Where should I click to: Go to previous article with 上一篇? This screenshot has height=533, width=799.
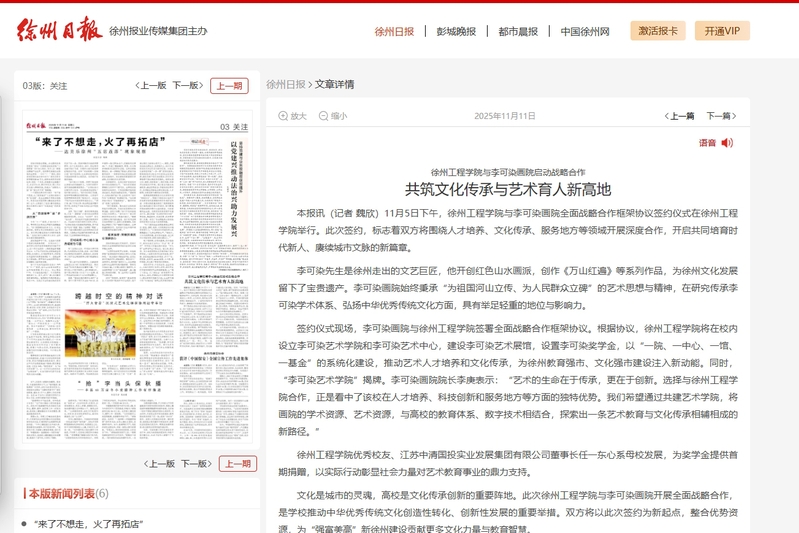click(x=681, y=116)
